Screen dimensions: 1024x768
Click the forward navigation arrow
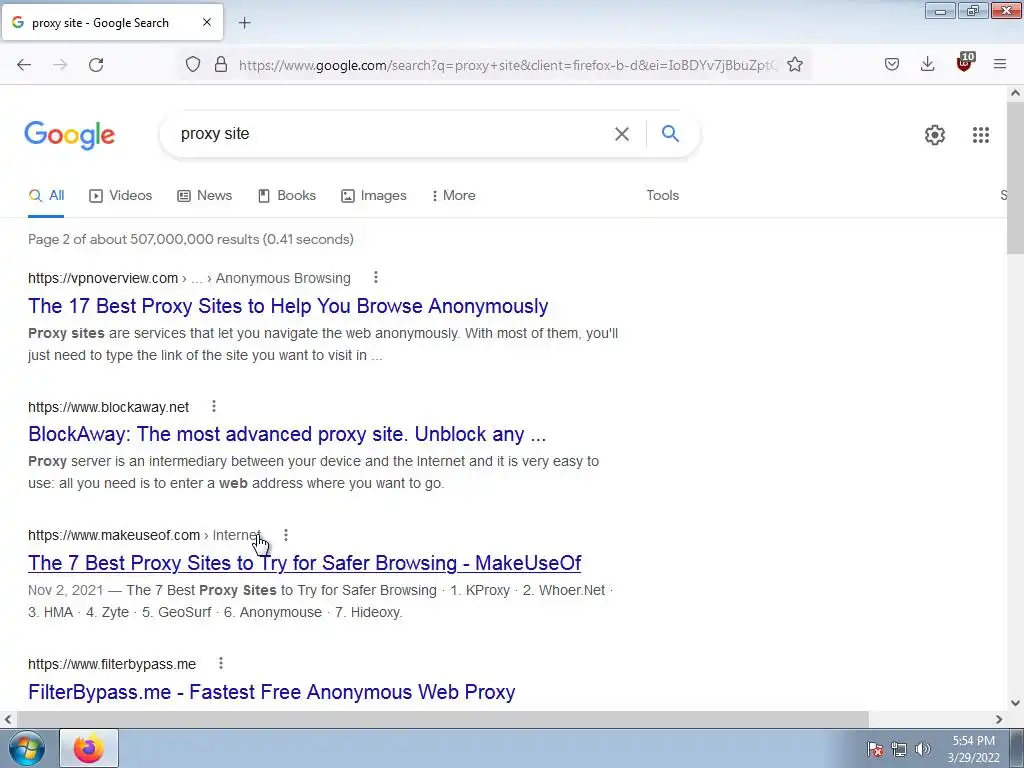(x=60, y=65)
